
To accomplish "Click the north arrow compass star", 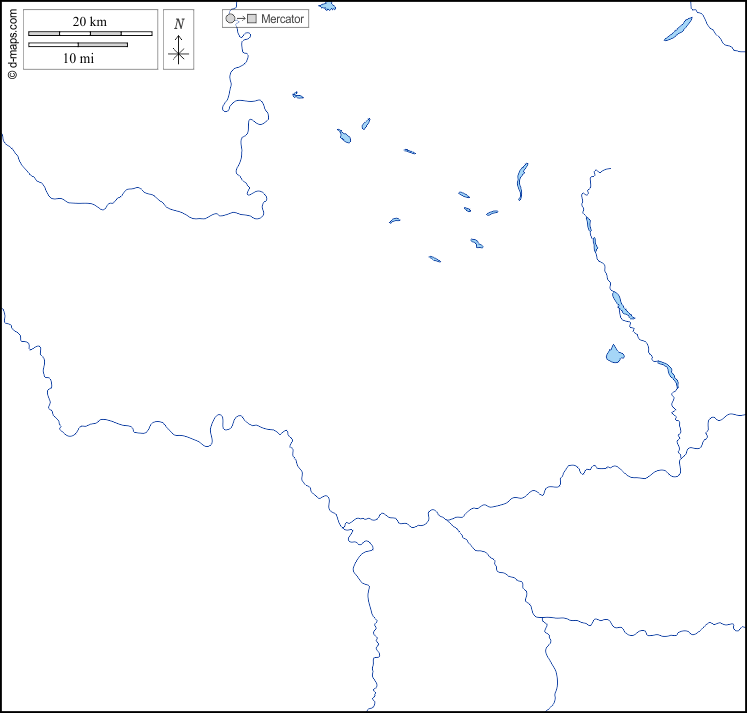I will [x=178, y=55].
